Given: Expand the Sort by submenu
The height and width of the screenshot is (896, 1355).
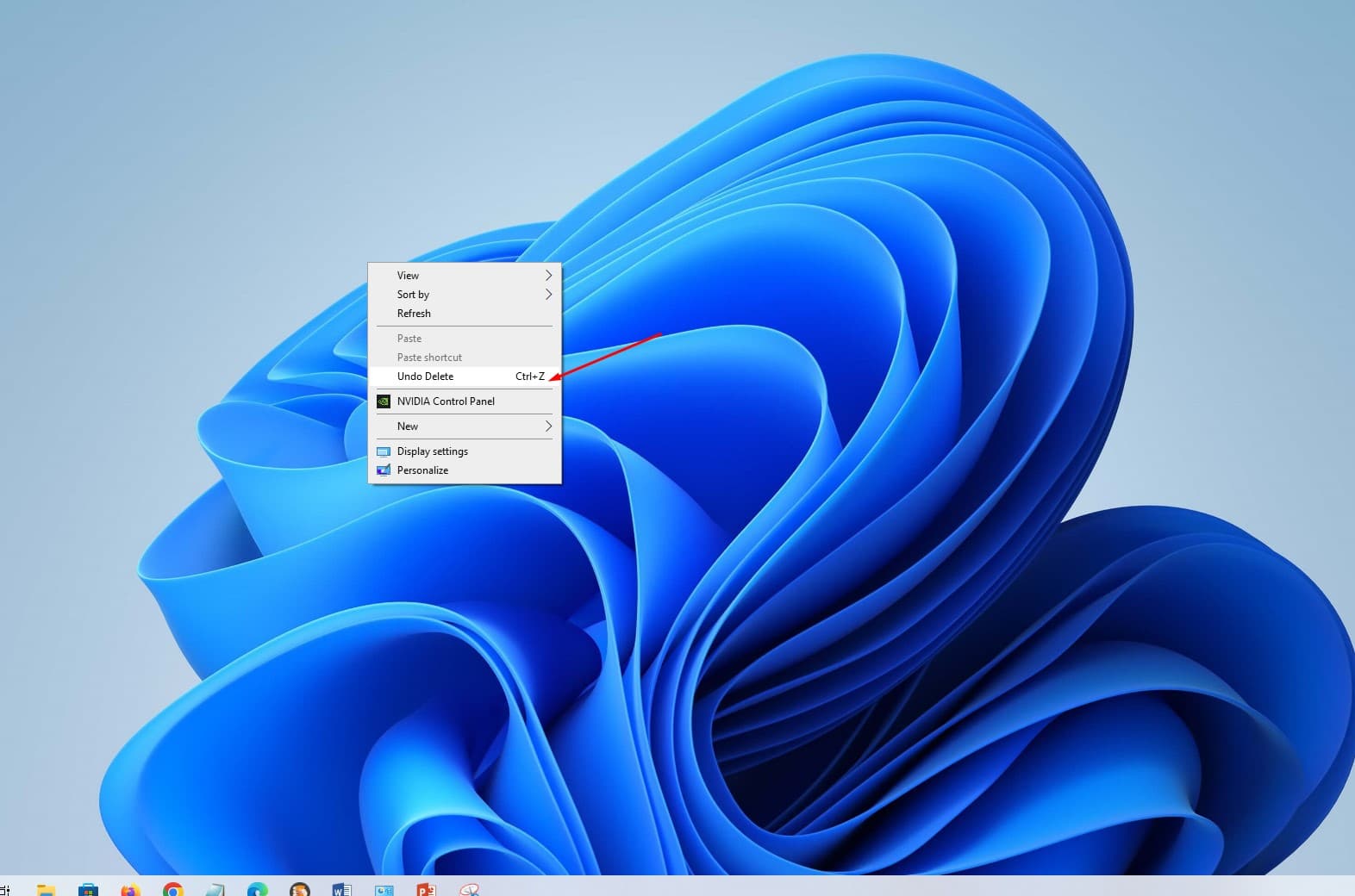Looking at the screenshot, I should pos(465,295).
